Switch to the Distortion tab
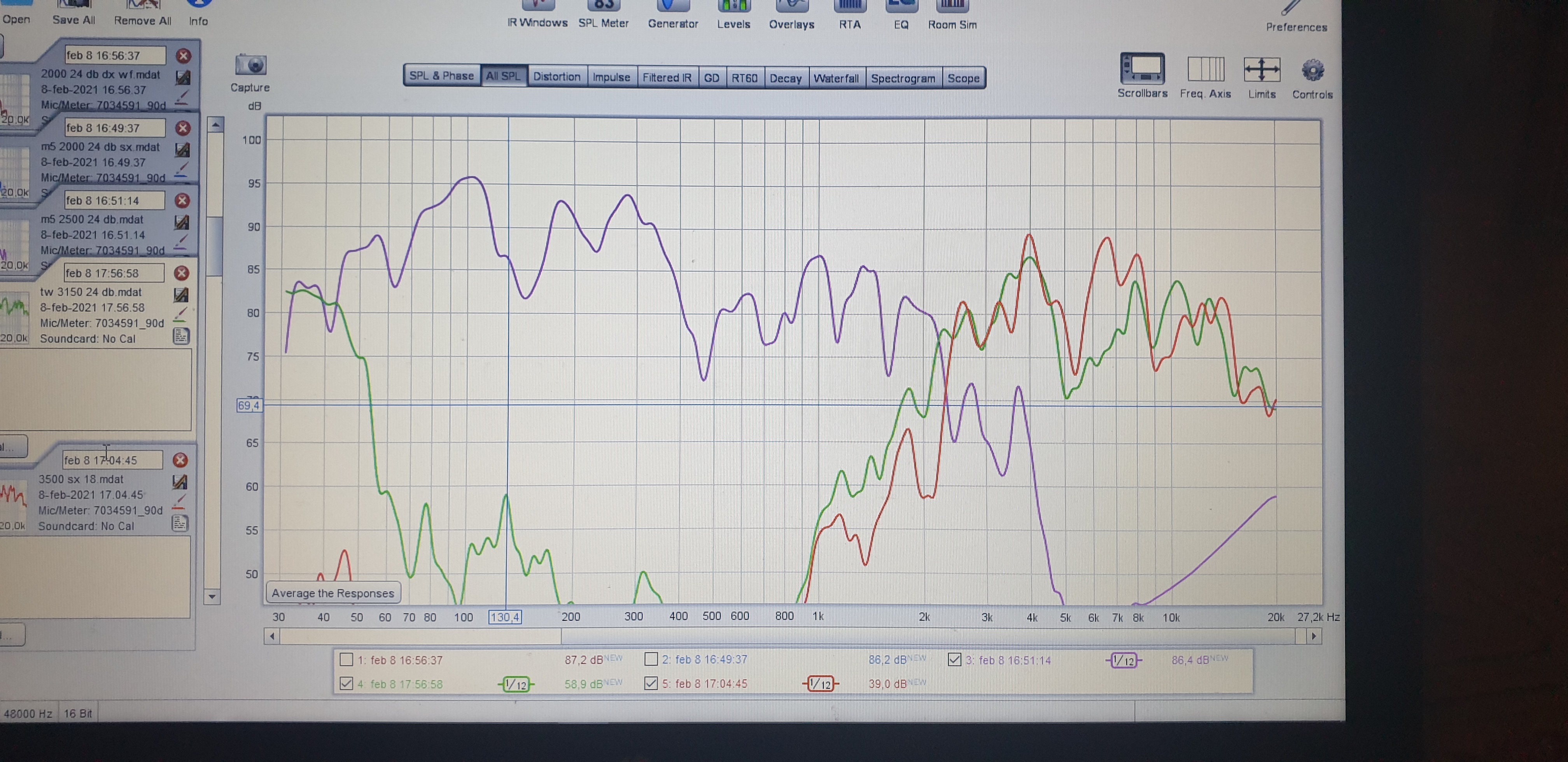Viewport: 1568px width, 762px height. [557, 77]
